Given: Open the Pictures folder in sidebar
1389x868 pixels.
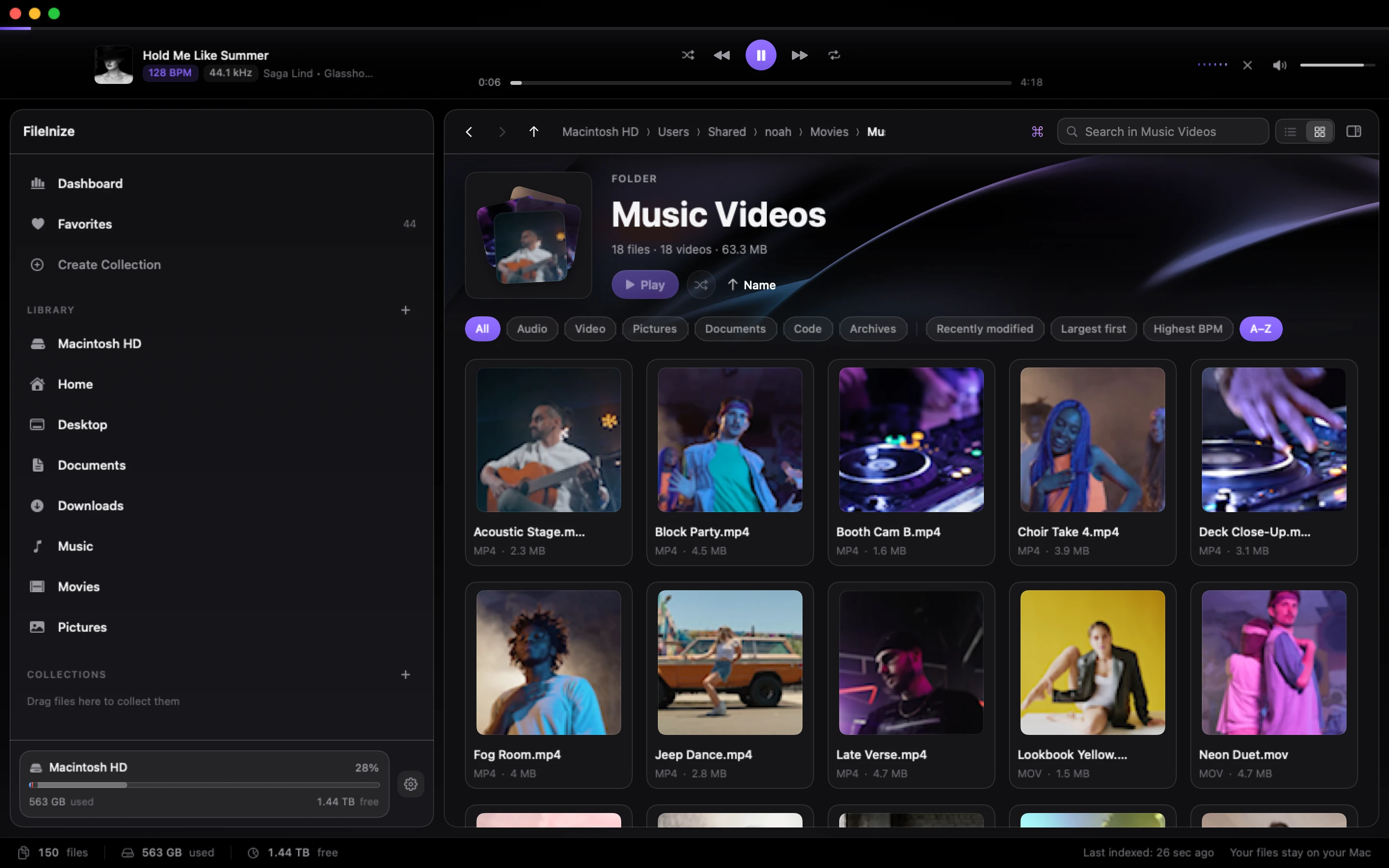Looking at the screenshot, I should 221,627.
